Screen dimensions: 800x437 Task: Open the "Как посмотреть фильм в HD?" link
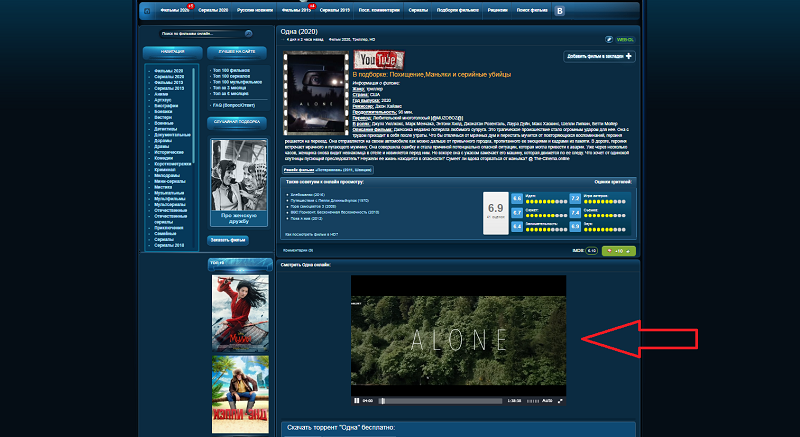point(311,235)
